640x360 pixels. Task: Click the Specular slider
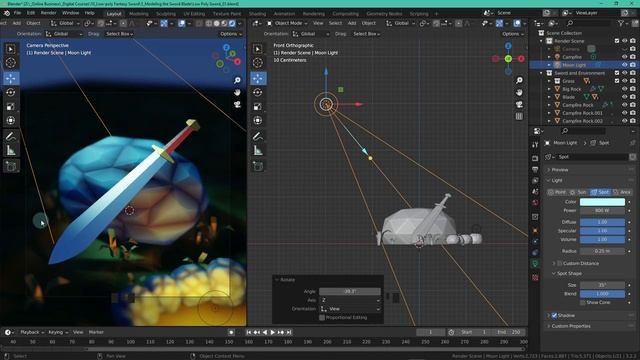click(602, 231)
